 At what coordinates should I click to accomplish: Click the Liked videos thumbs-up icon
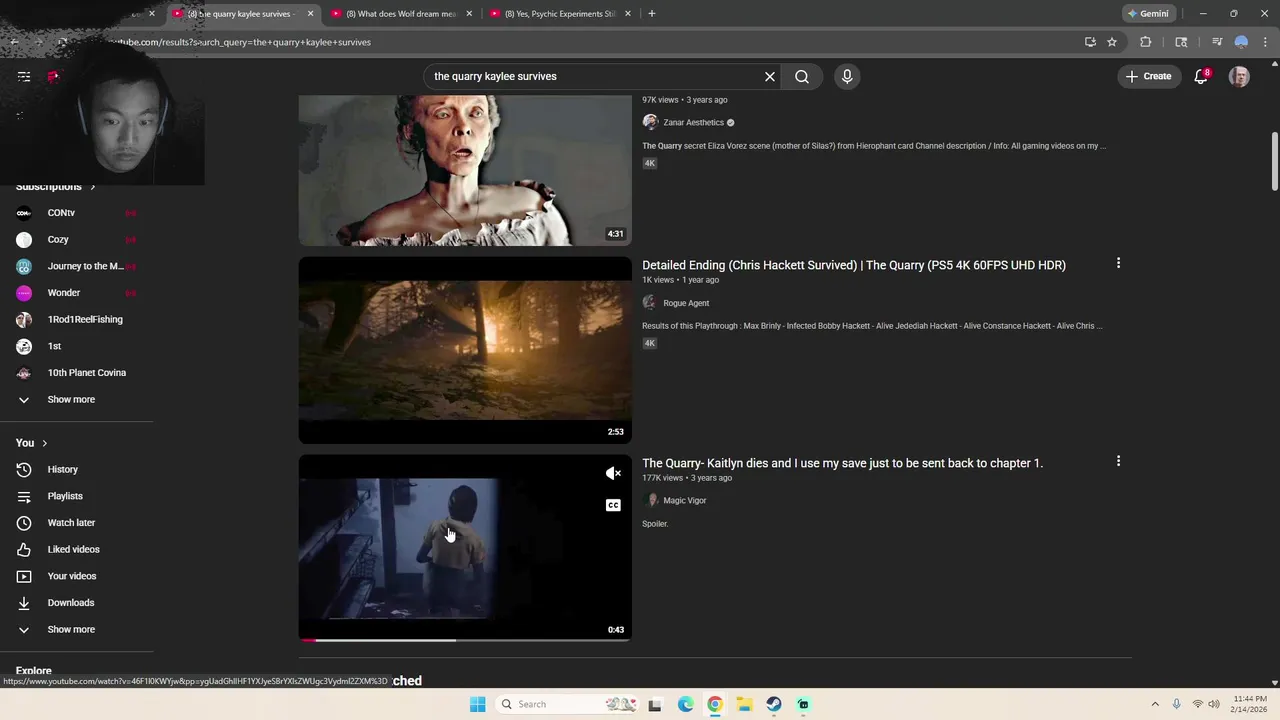point(24,550)
